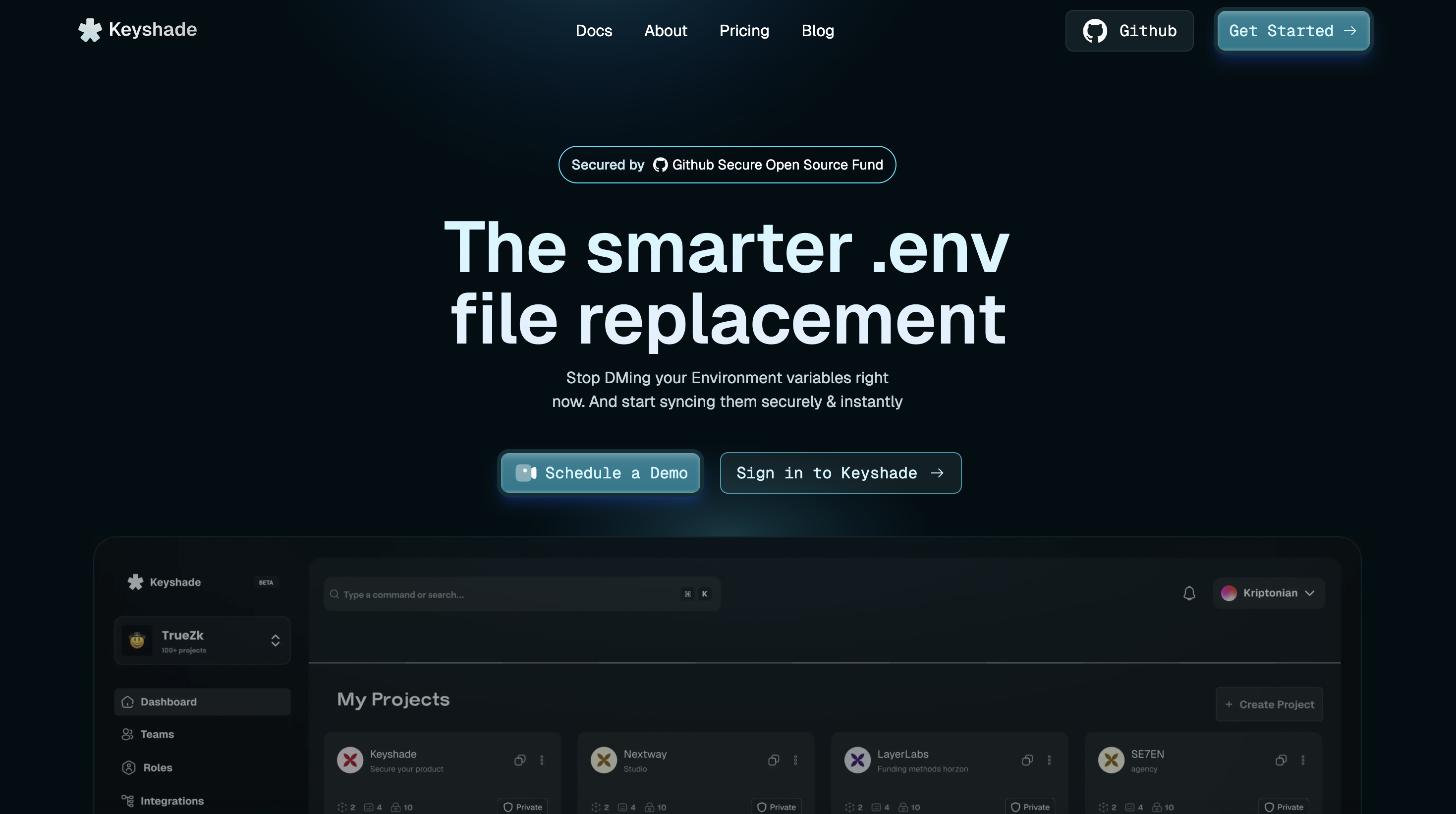Click the copy icon on LayerLabs card
The image size is (1456, 814).
[x=1027, y=760]
